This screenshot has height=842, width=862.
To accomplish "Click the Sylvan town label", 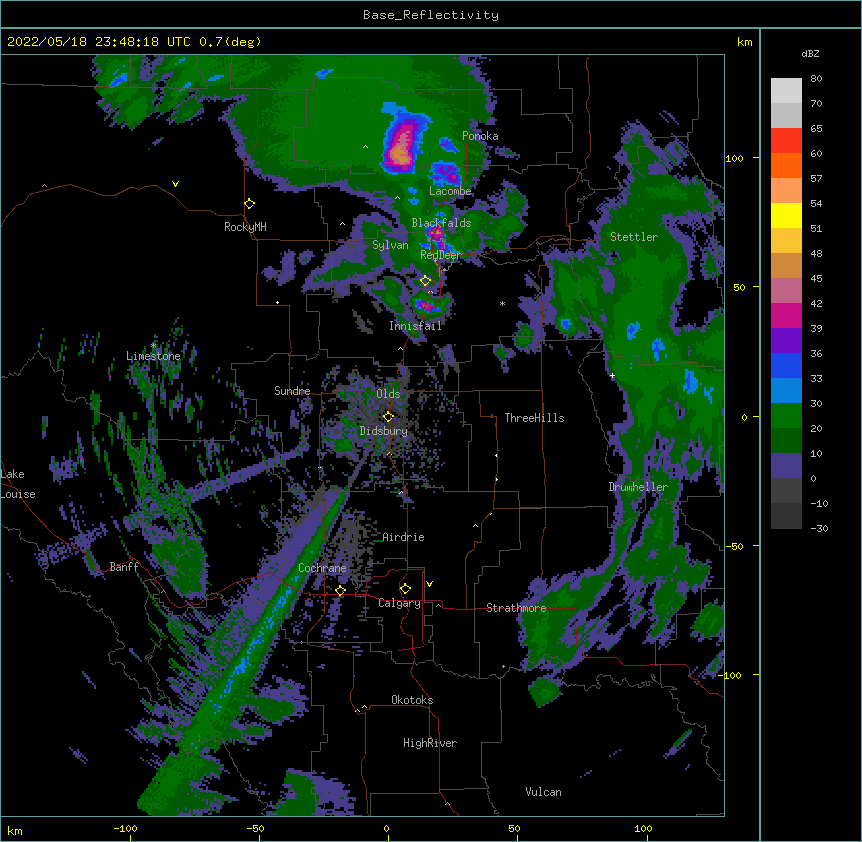I will [x=390, y=245].
